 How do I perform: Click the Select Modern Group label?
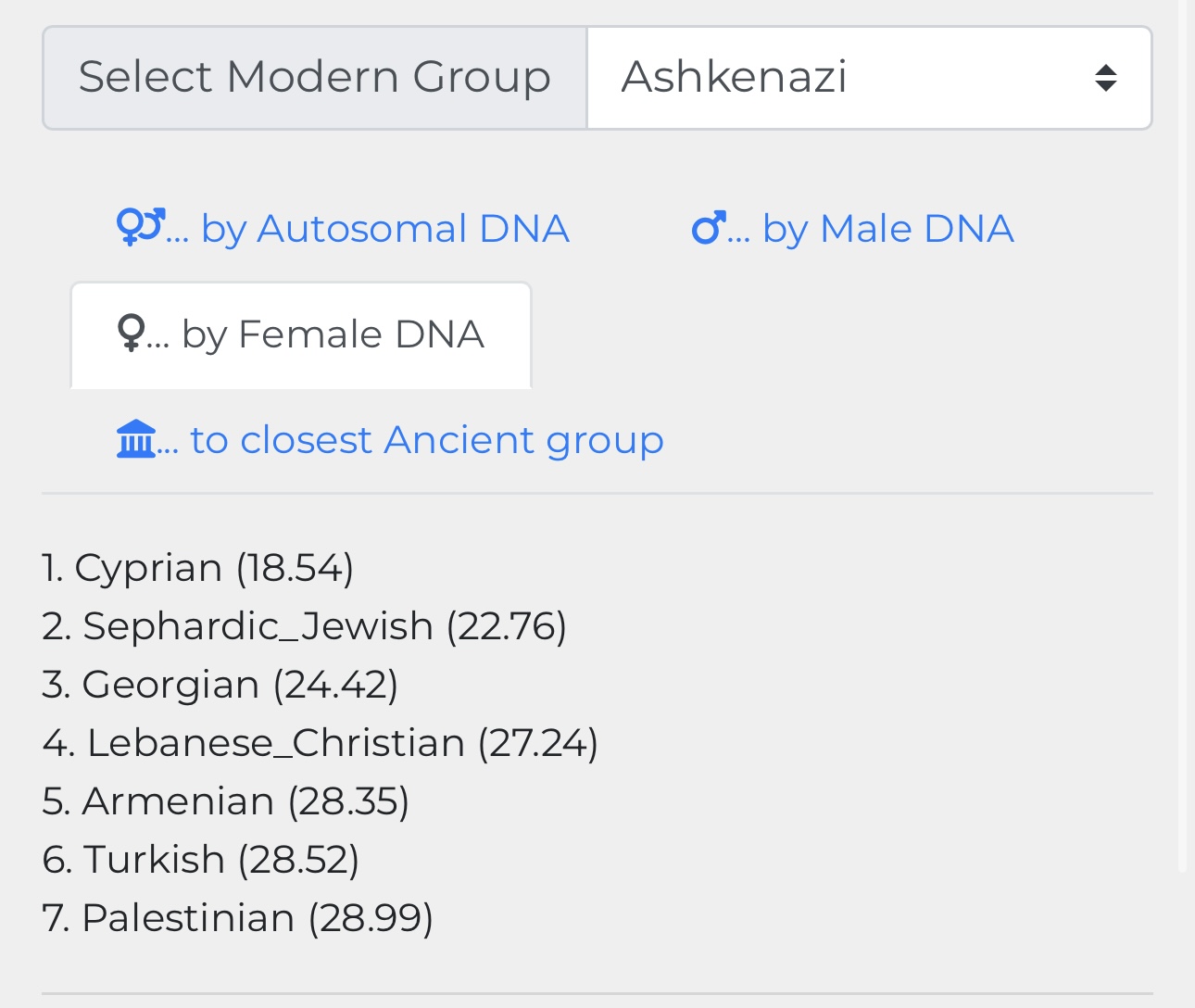(x=315, y=78)
